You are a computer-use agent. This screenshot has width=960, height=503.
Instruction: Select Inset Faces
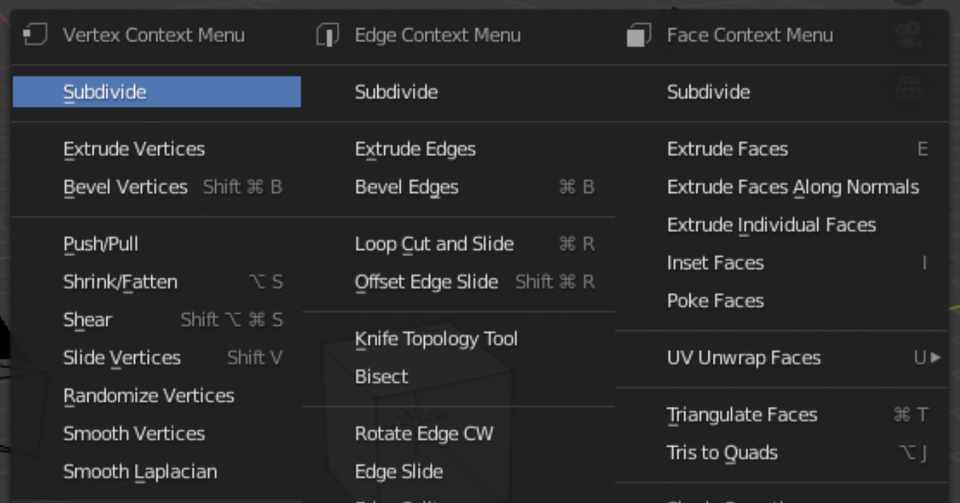(x=715, y=263)
